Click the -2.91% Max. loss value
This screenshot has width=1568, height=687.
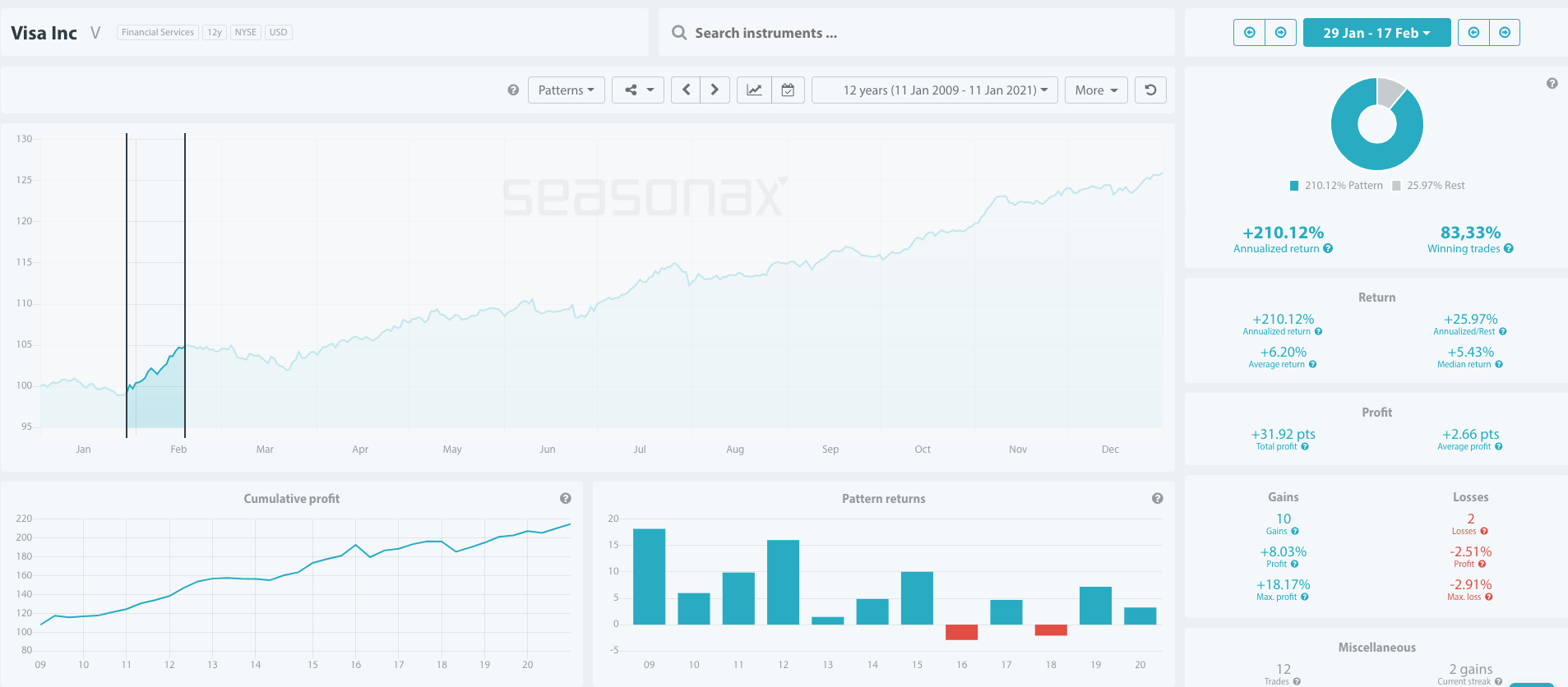tap(1470, 584)
